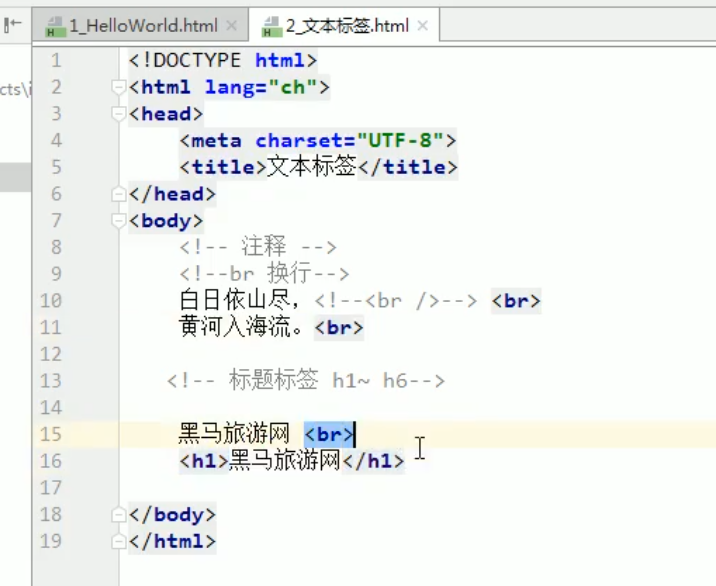Click the highlighted <br> tag on line 15

coord(329,434)
